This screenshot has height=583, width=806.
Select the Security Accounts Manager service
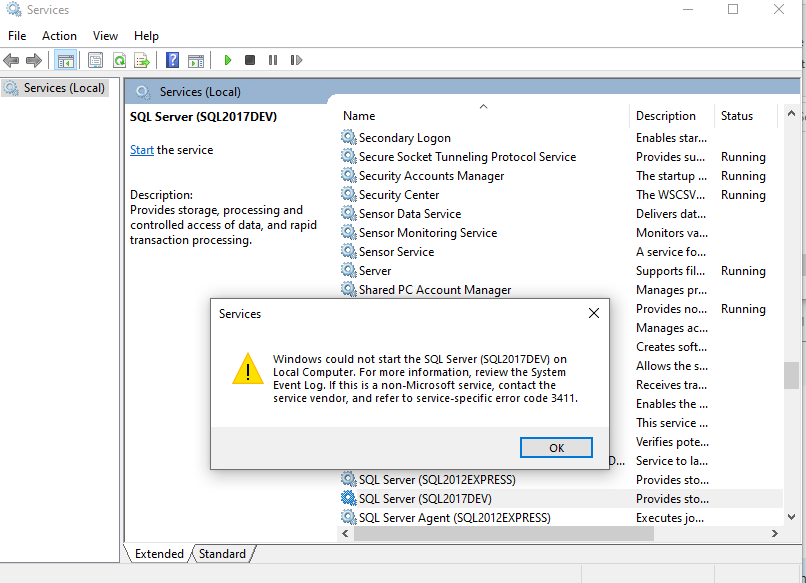431,175
